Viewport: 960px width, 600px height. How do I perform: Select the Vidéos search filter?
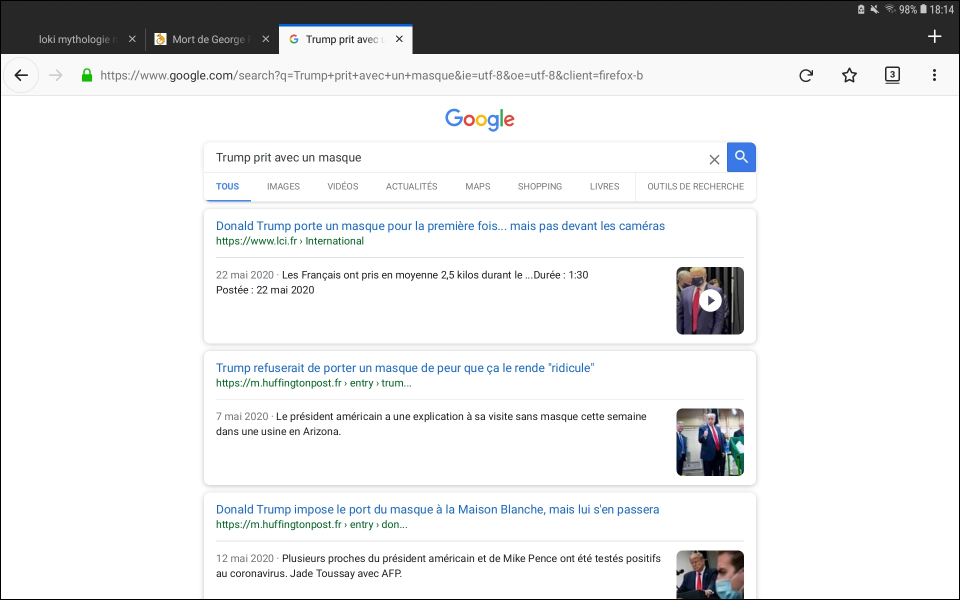click(342, 186)
